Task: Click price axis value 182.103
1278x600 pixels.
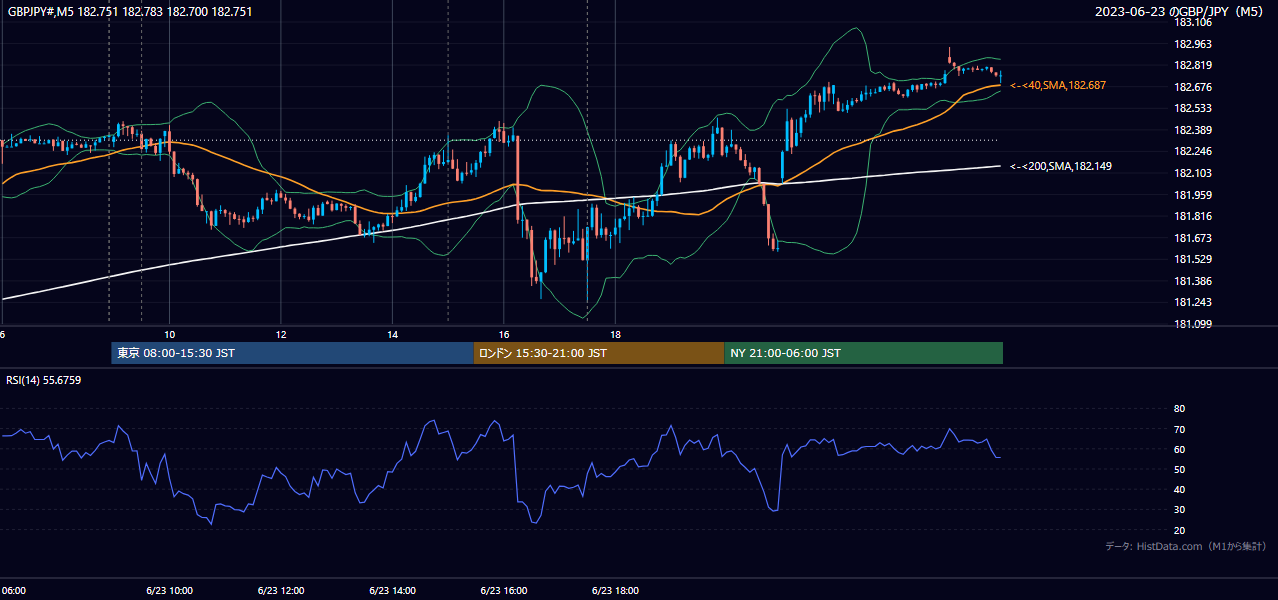Action: [1192, 173]
